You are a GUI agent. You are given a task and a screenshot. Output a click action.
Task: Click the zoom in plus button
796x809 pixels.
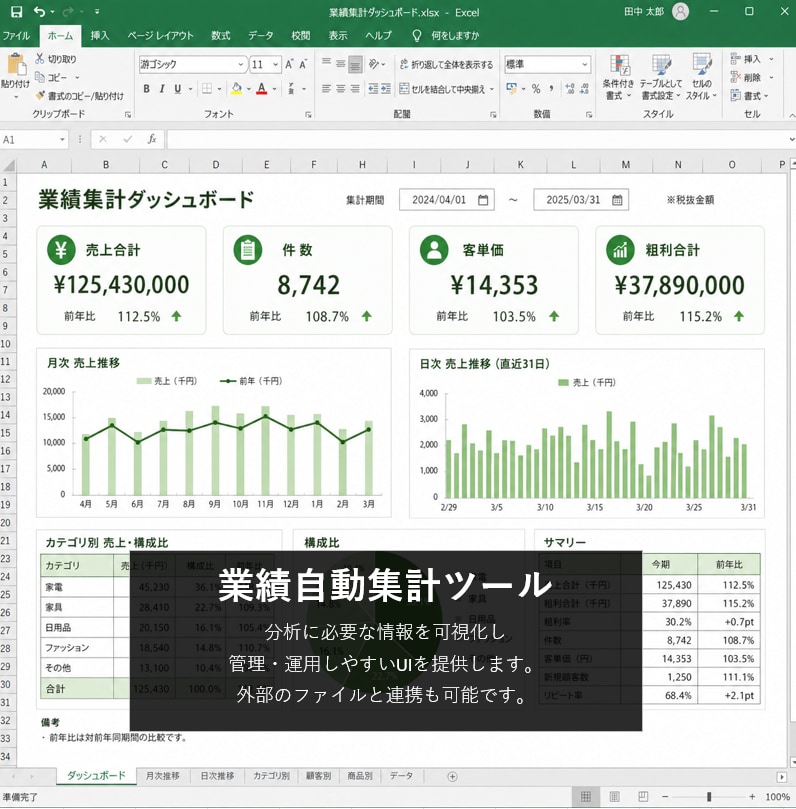(752, 797)
